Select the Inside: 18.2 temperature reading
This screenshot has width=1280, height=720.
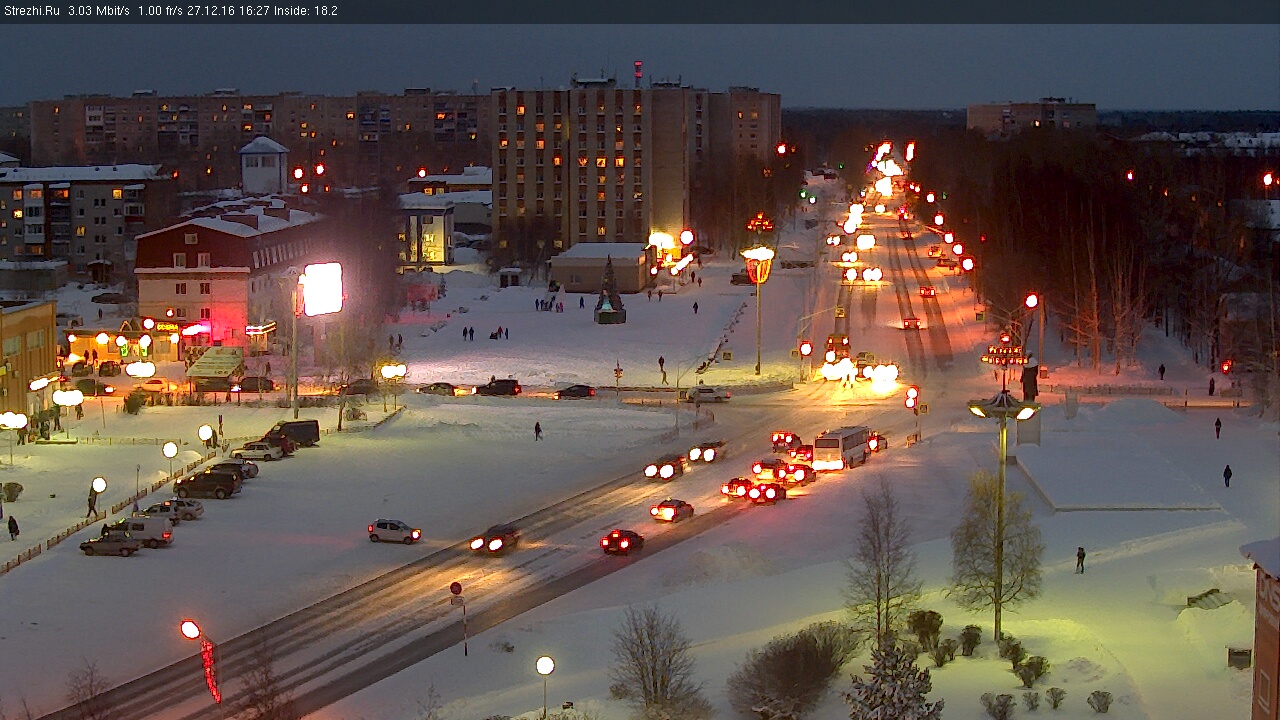click(x=306, y=11)
